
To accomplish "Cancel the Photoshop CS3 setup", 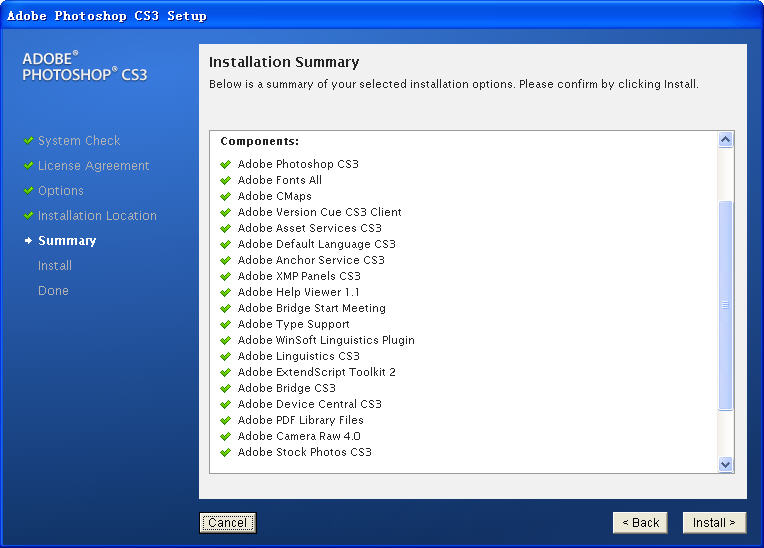I will tap(228, 523).
